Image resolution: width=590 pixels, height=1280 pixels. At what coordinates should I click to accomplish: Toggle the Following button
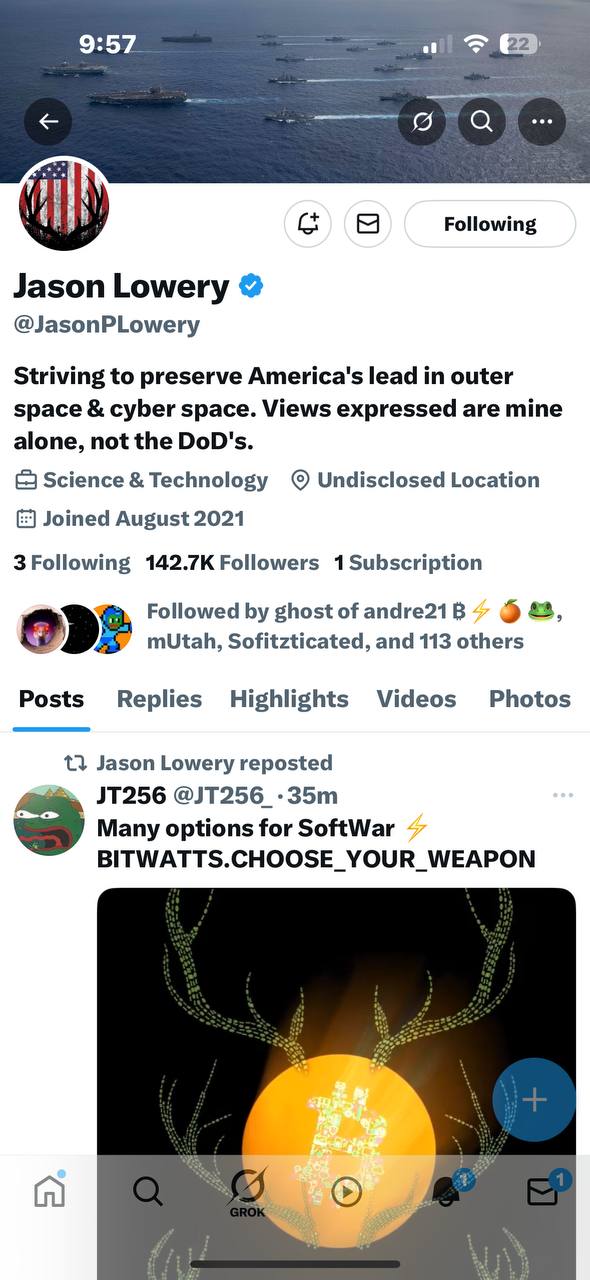coord(490,224)
